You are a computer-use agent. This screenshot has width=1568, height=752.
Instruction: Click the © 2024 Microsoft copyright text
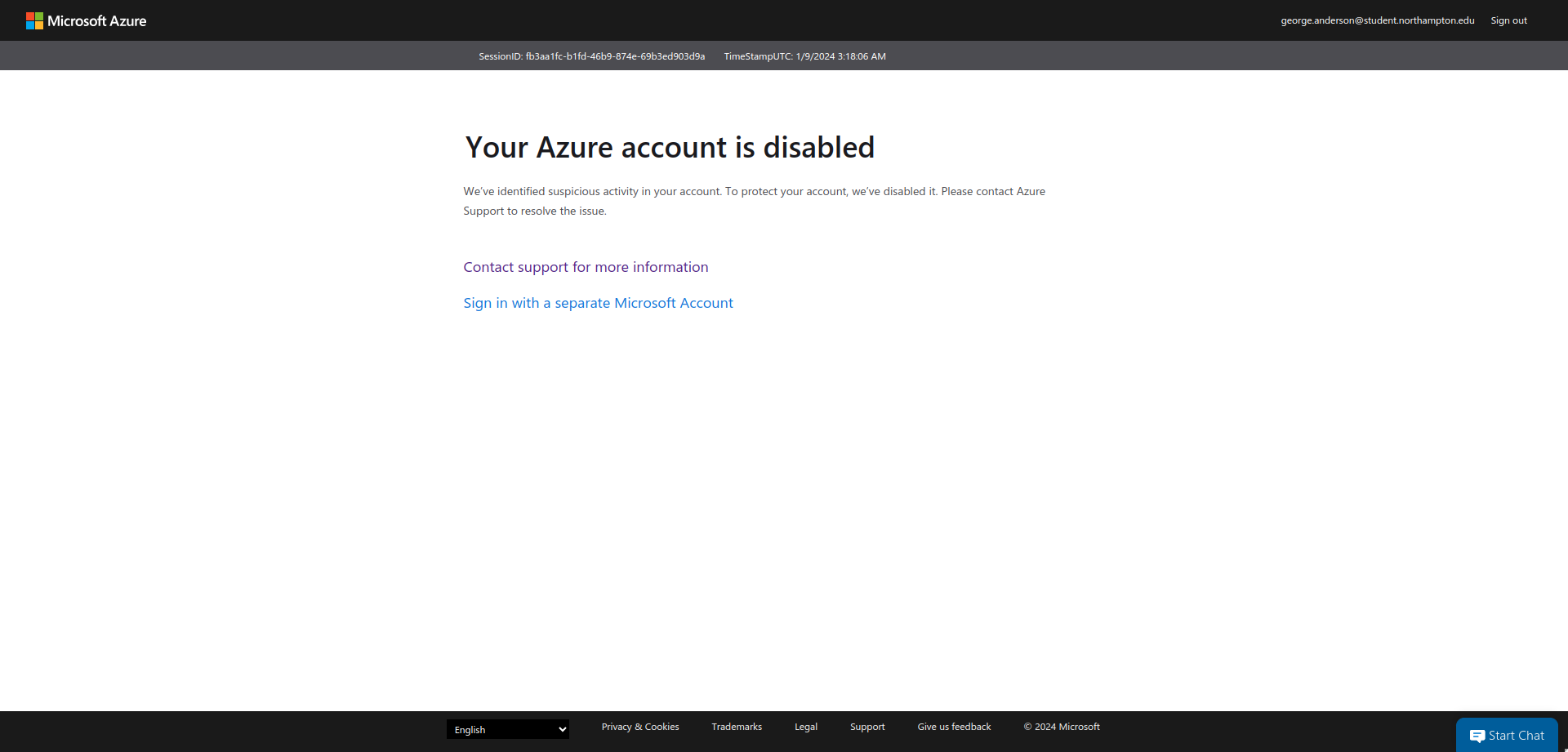click(1062, 726)
